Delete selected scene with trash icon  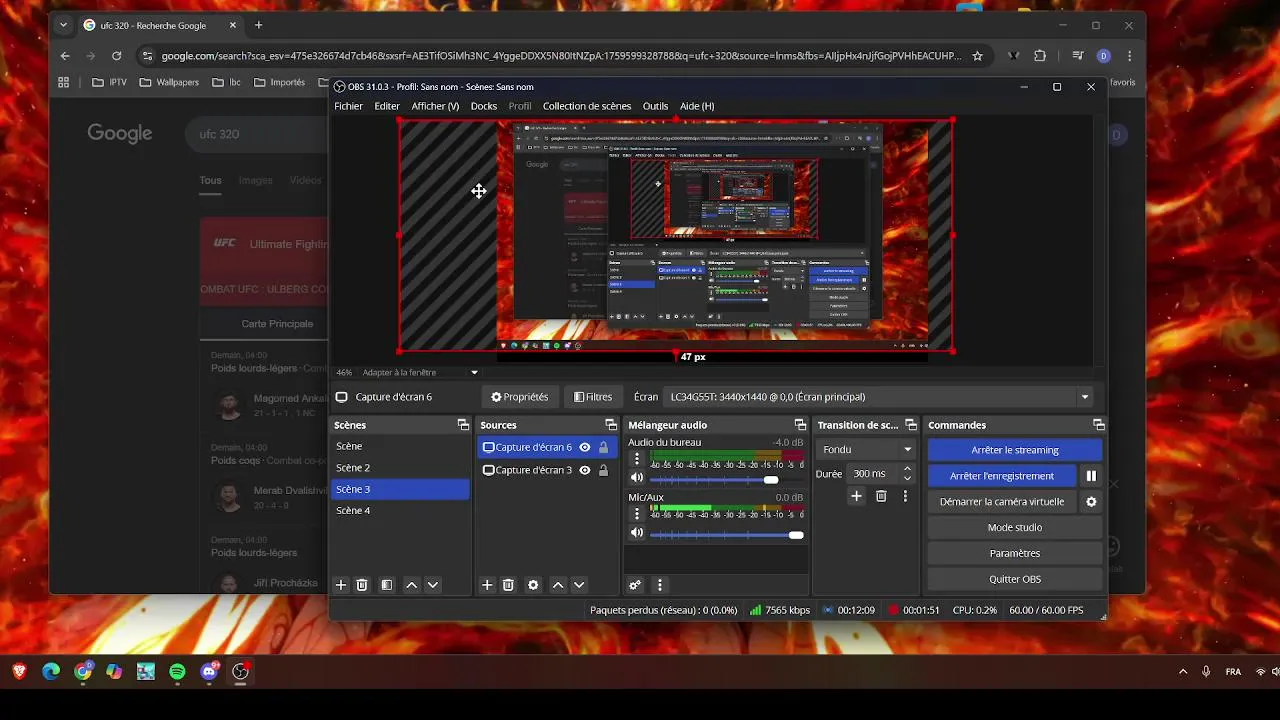pyautogui.click(x=362, y=585)
